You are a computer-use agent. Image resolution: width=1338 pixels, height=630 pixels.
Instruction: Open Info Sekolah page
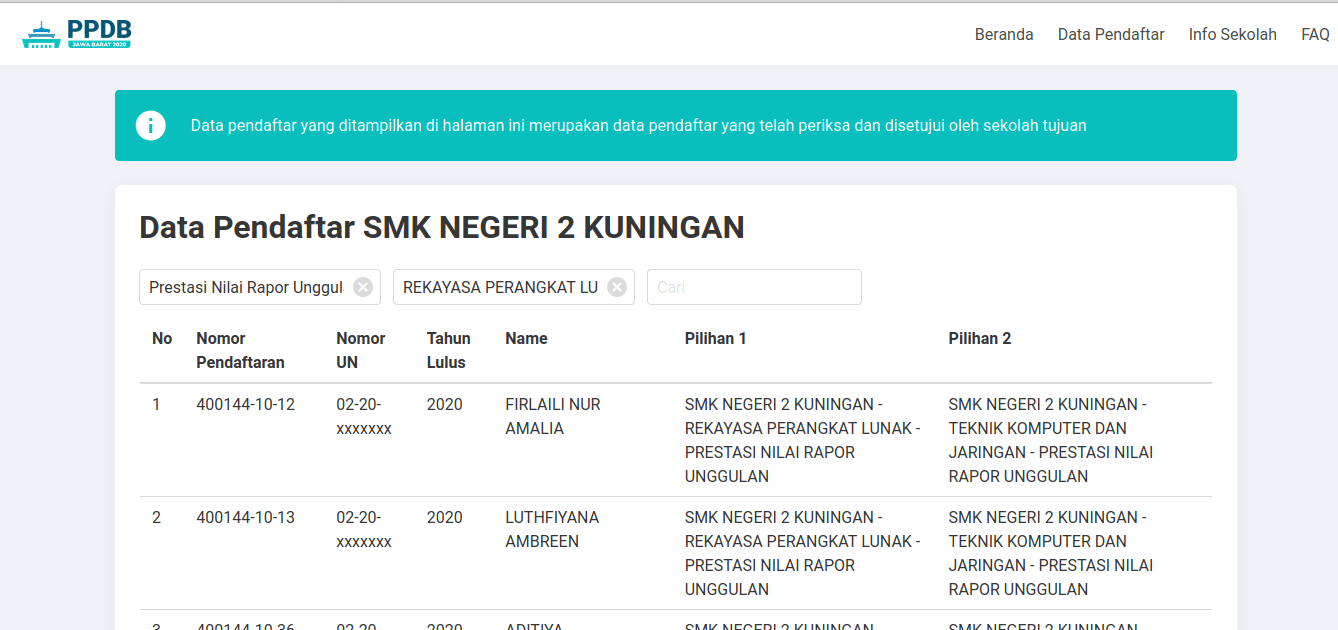coord(1232,34)
